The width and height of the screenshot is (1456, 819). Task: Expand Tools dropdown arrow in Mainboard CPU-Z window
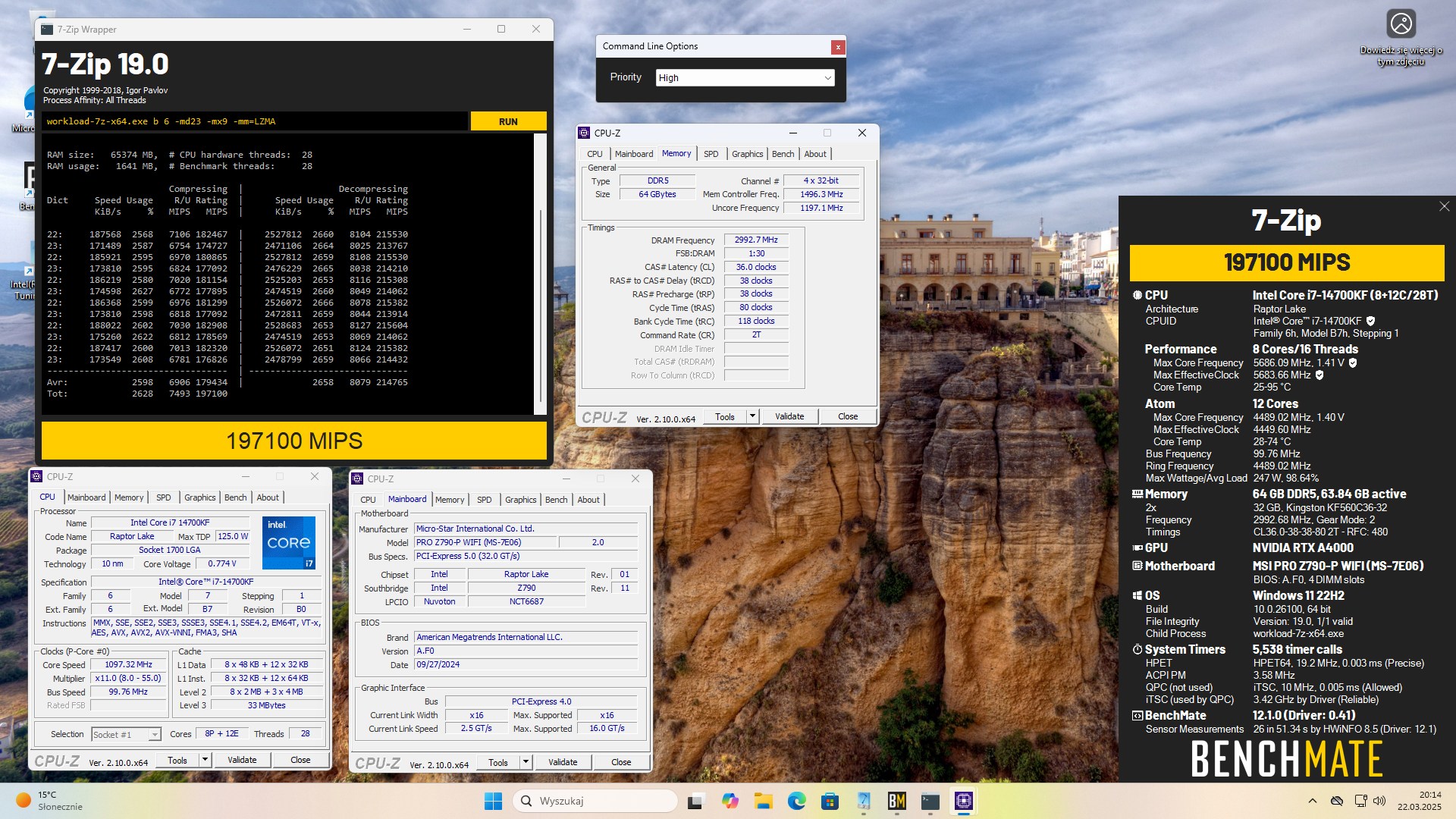(526, 762)
